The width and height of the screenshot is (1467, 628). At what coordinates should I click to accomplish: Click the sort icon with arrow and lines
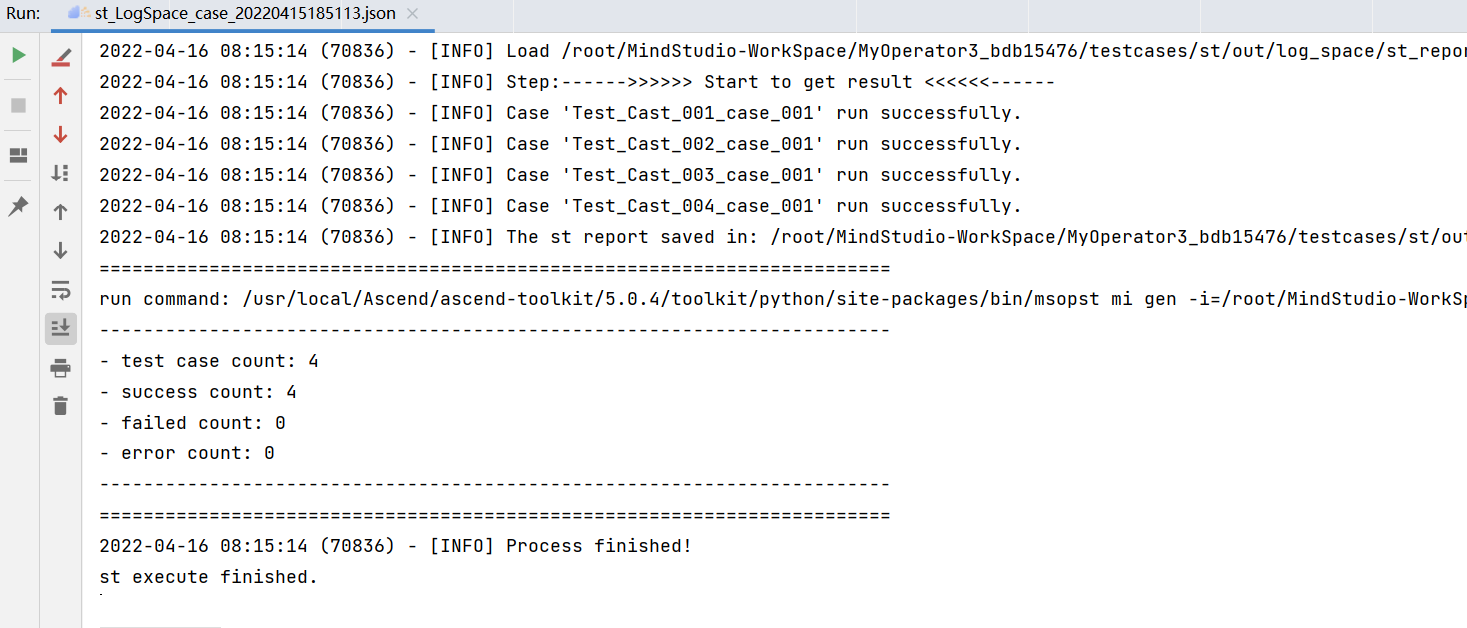(61, 173)
